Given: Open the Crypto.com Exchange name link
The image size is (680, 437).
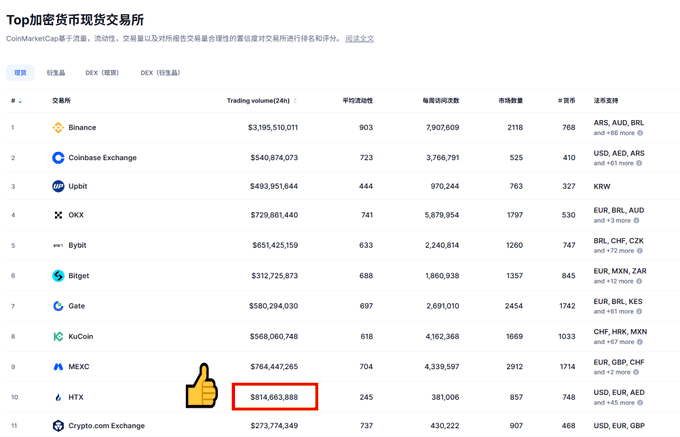Looking at the screenshot, I should coord(106,426).
